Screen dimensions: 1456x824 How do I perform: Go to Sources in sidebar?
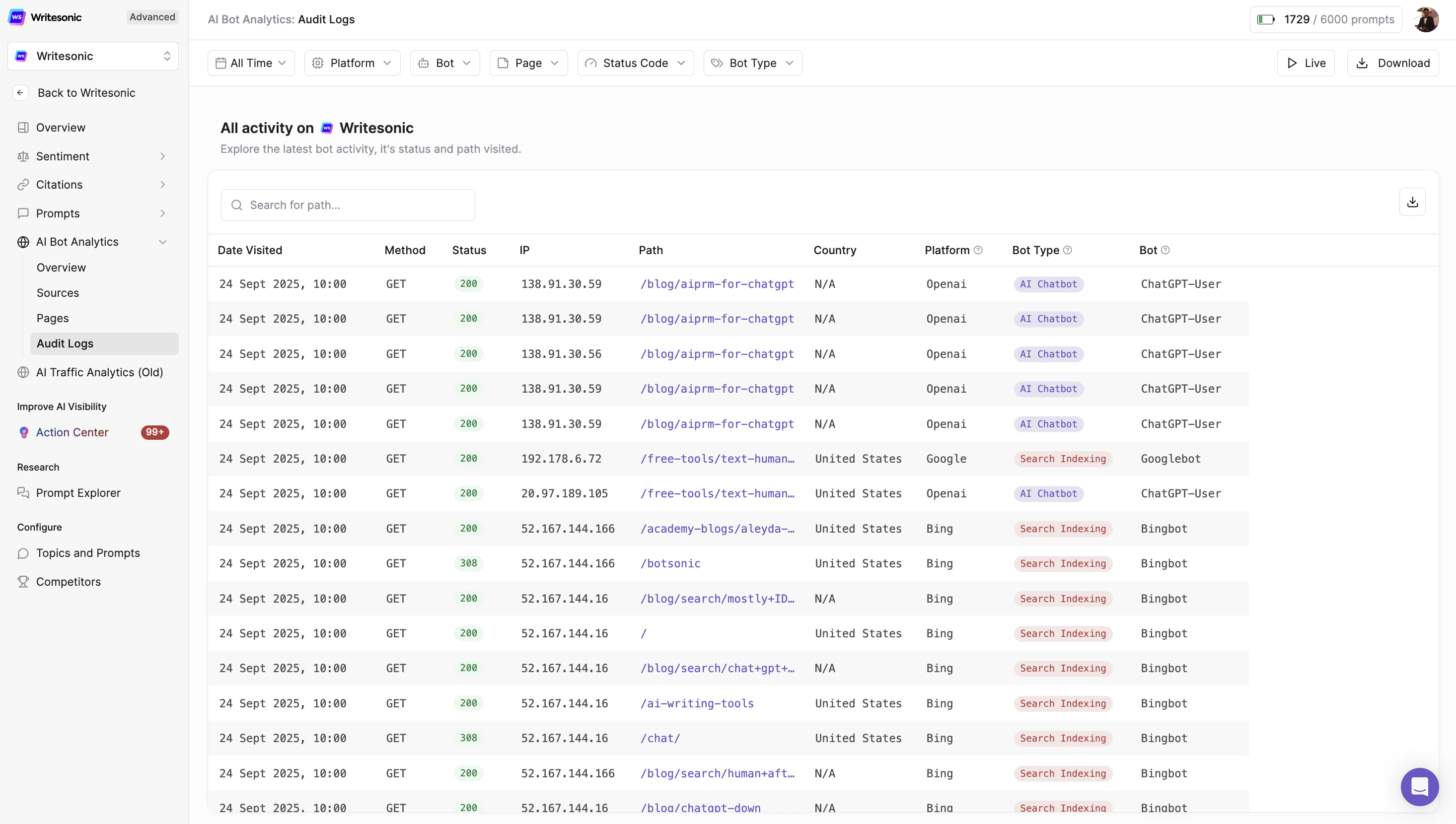pos(58,292)
